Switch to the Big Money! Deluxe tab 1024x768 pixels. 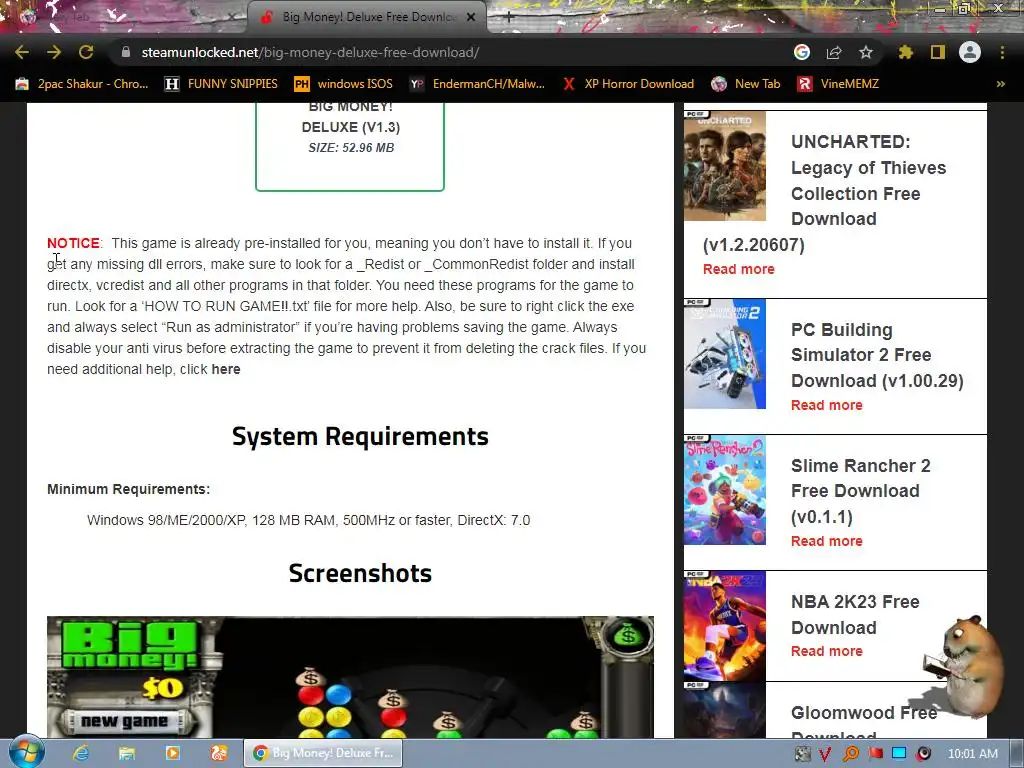point(366,17)
